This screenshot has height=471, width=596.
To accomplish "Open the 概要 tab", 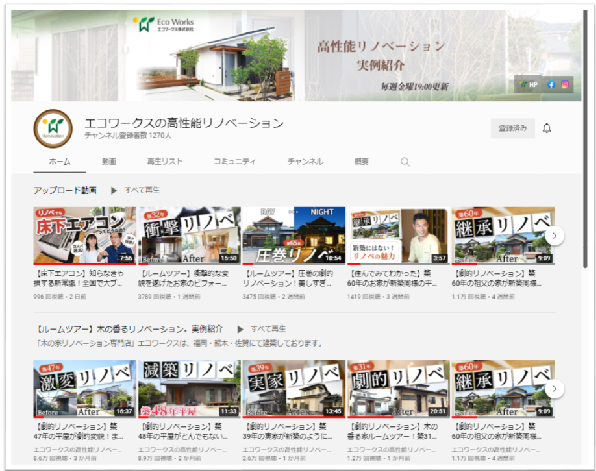I will coord(361,162).
